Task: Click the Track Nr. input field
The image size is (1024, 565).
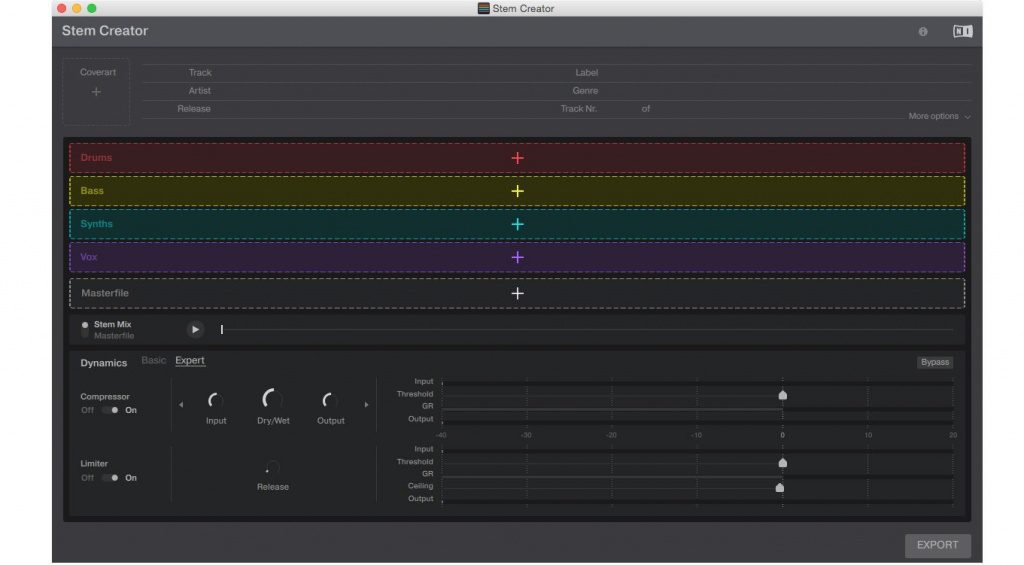Action: pyautogui.click(x=618, y=109)
